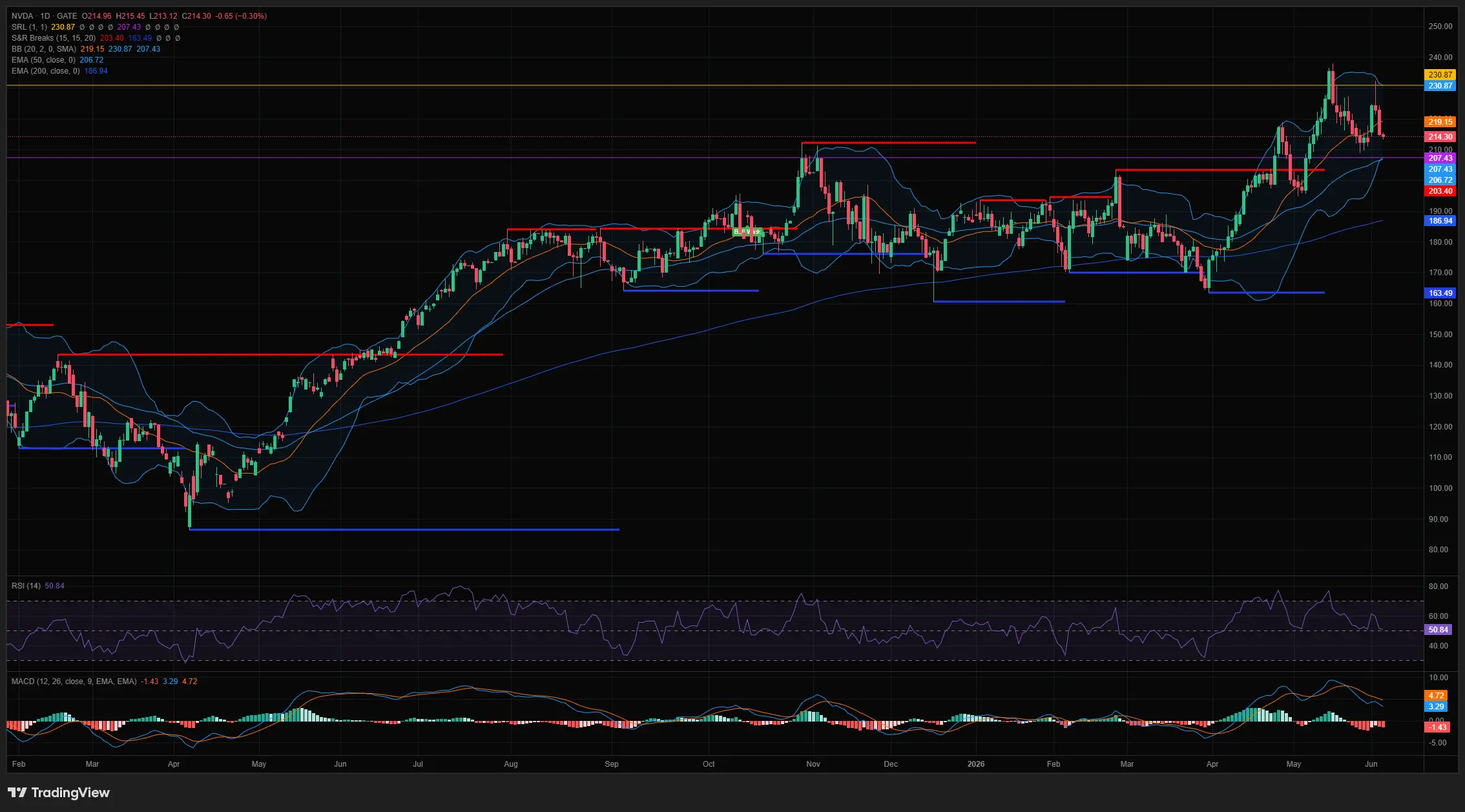
Task: Click the red 203.40 resistance price tag
Action: (x=1440, y=191)
